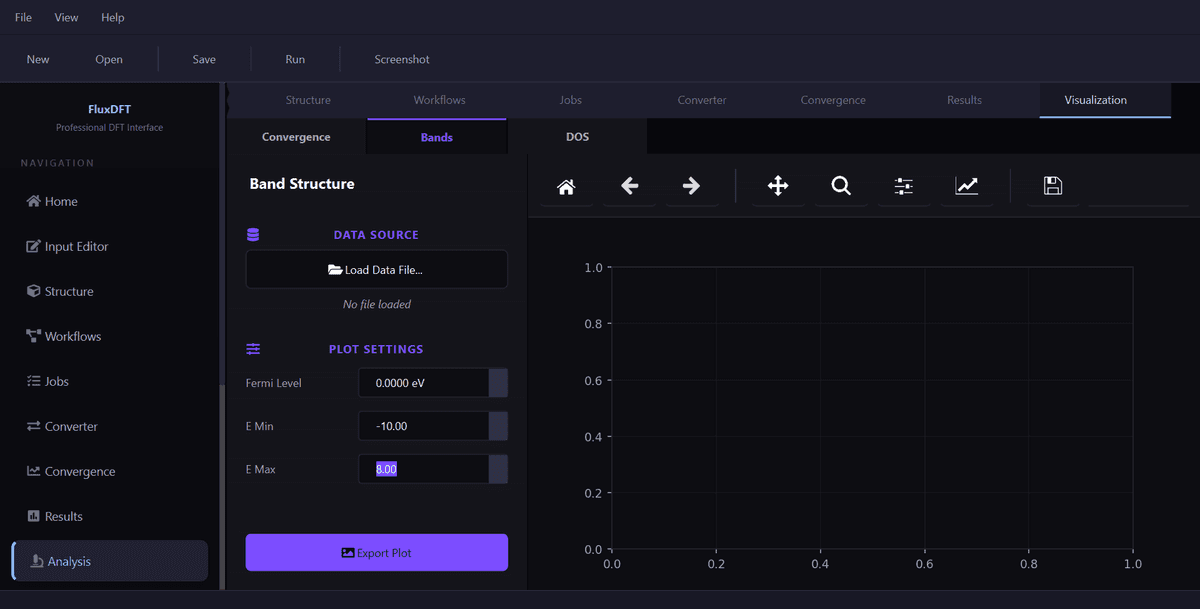The image size is (1200, 609).
Task: Click Run in the top toolbar
Action: (295, 59)
